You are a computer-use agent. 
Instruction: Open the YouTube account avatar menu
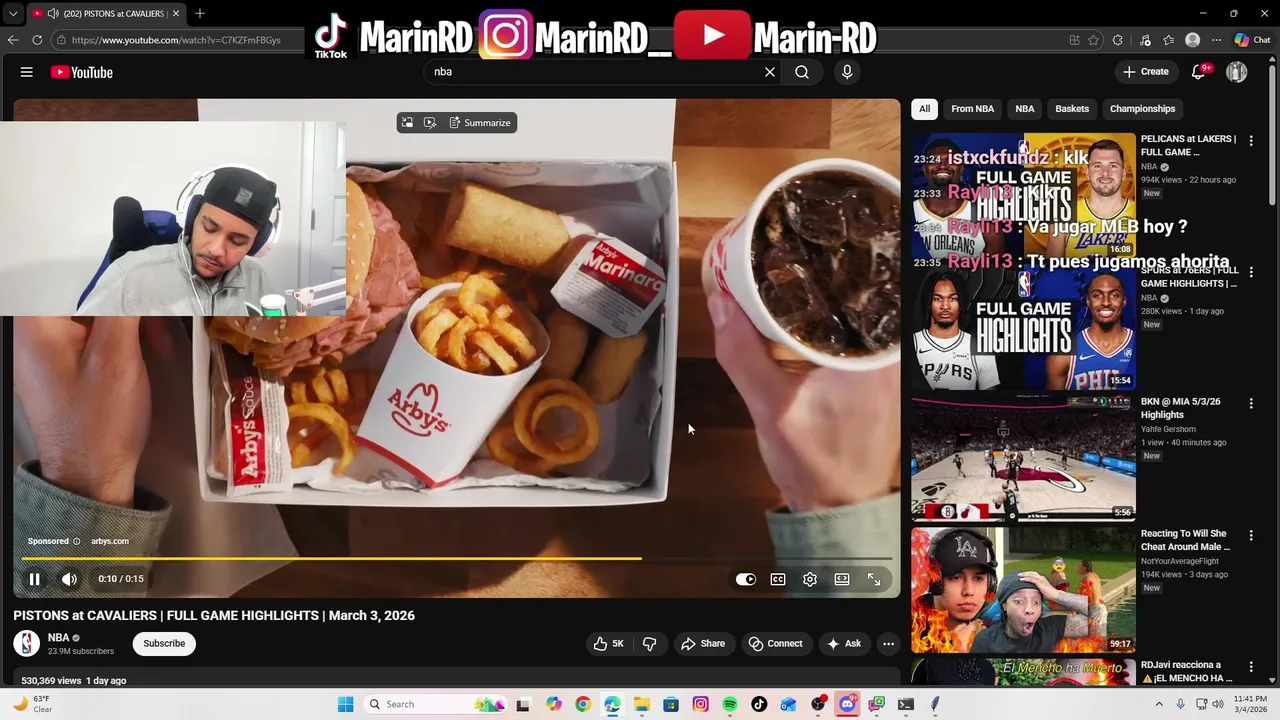tap(1237, 72)
